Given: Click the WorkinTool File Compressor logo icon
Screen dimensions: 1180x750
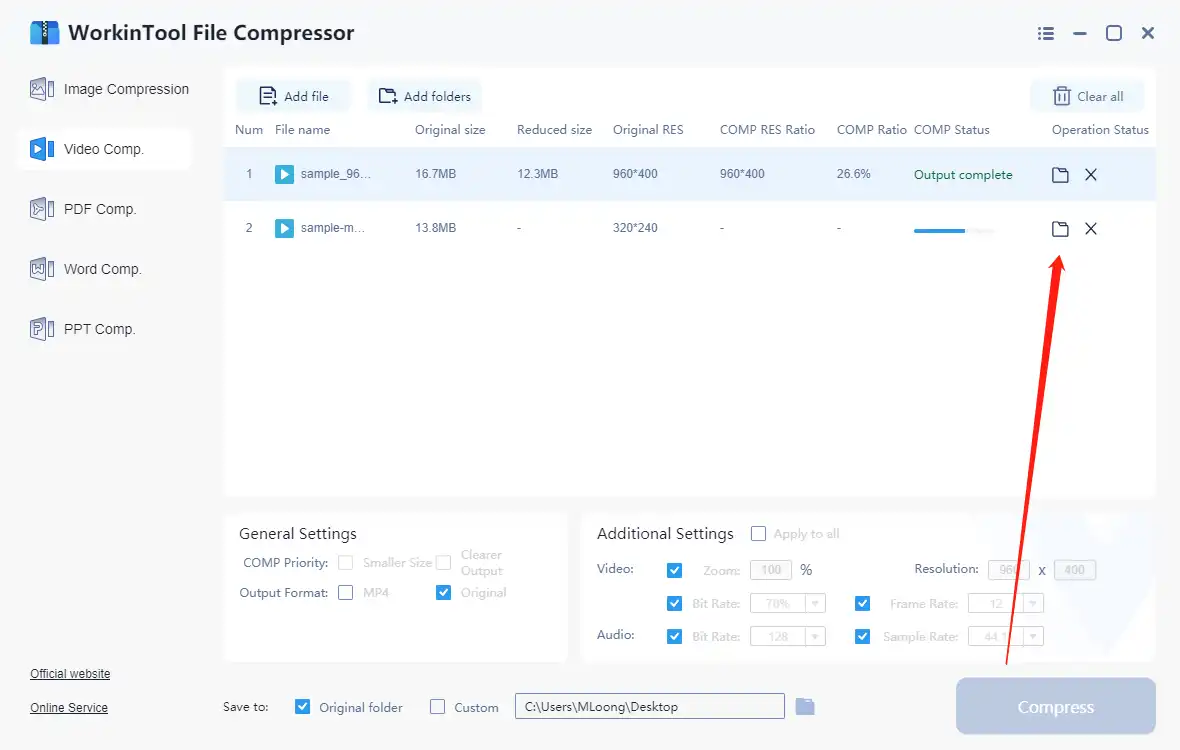Looking at the screenshot, I should pyautogui.click(x=44, y=32).
